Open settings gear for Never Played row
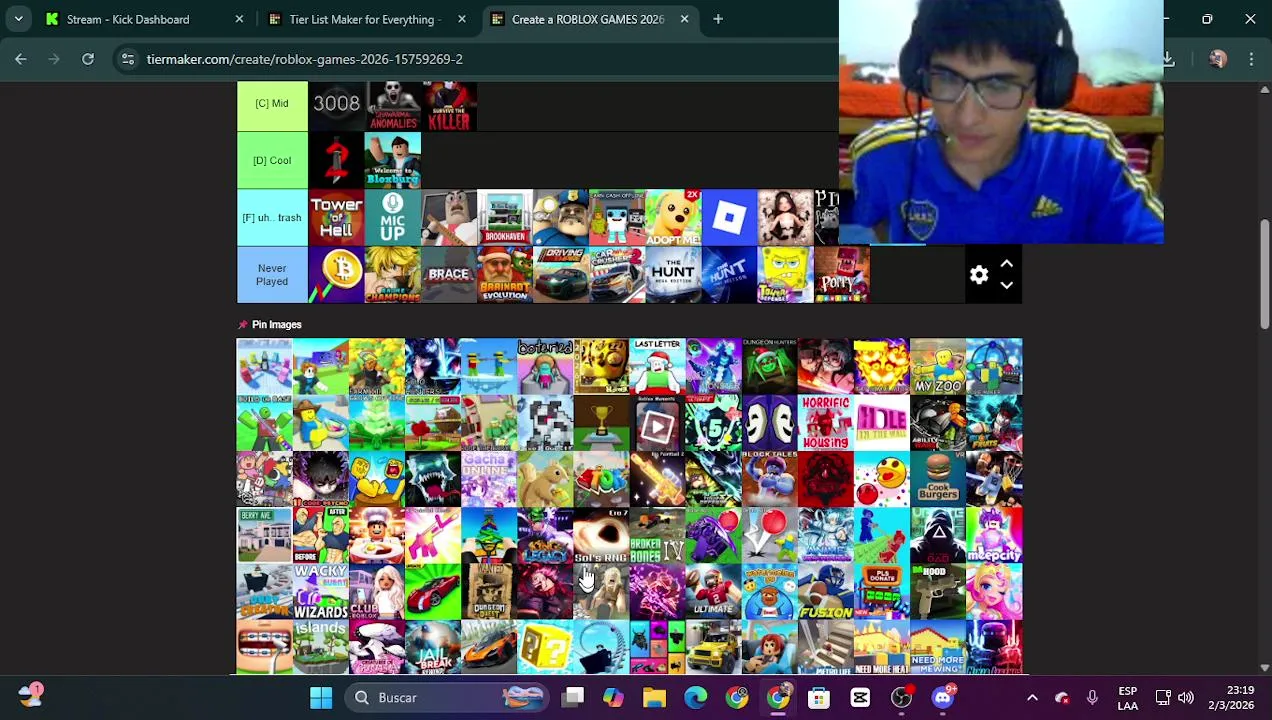 (979, 275)
